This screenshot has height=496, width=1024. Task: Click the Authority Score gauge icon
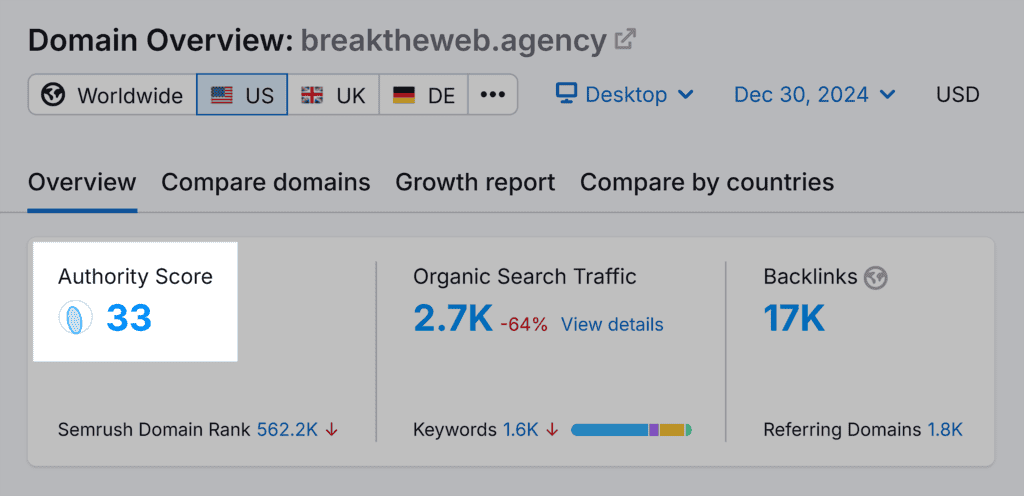click(x=76, y=318)
